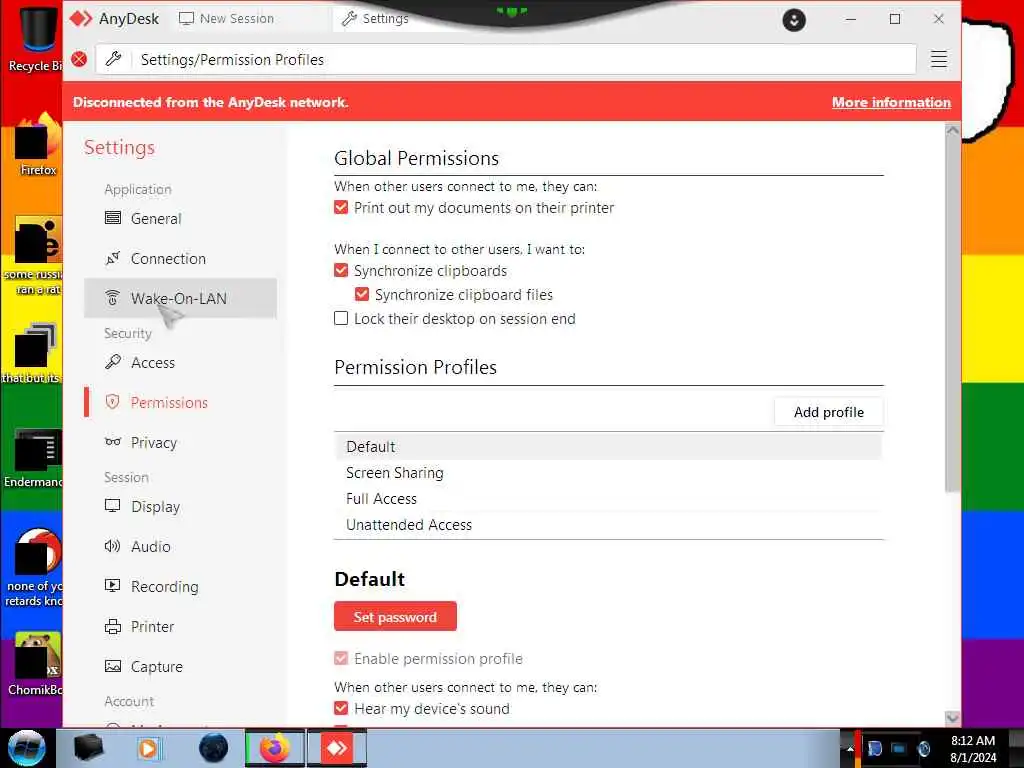This screenshot has width=1024, height=768.
Task: Open Firefox desktop shortcut
Action: 37,145
